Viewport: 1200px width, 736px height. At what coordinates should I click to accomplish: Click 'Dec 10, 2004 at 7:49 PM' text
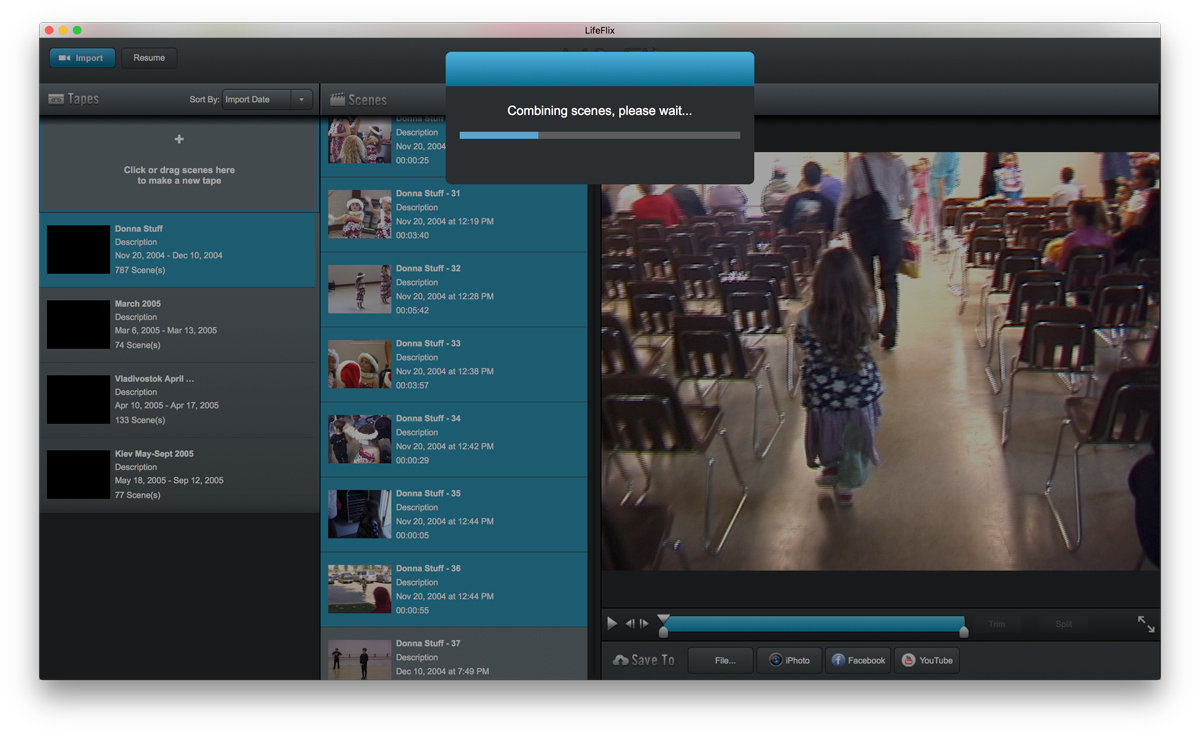click(443, 671)
